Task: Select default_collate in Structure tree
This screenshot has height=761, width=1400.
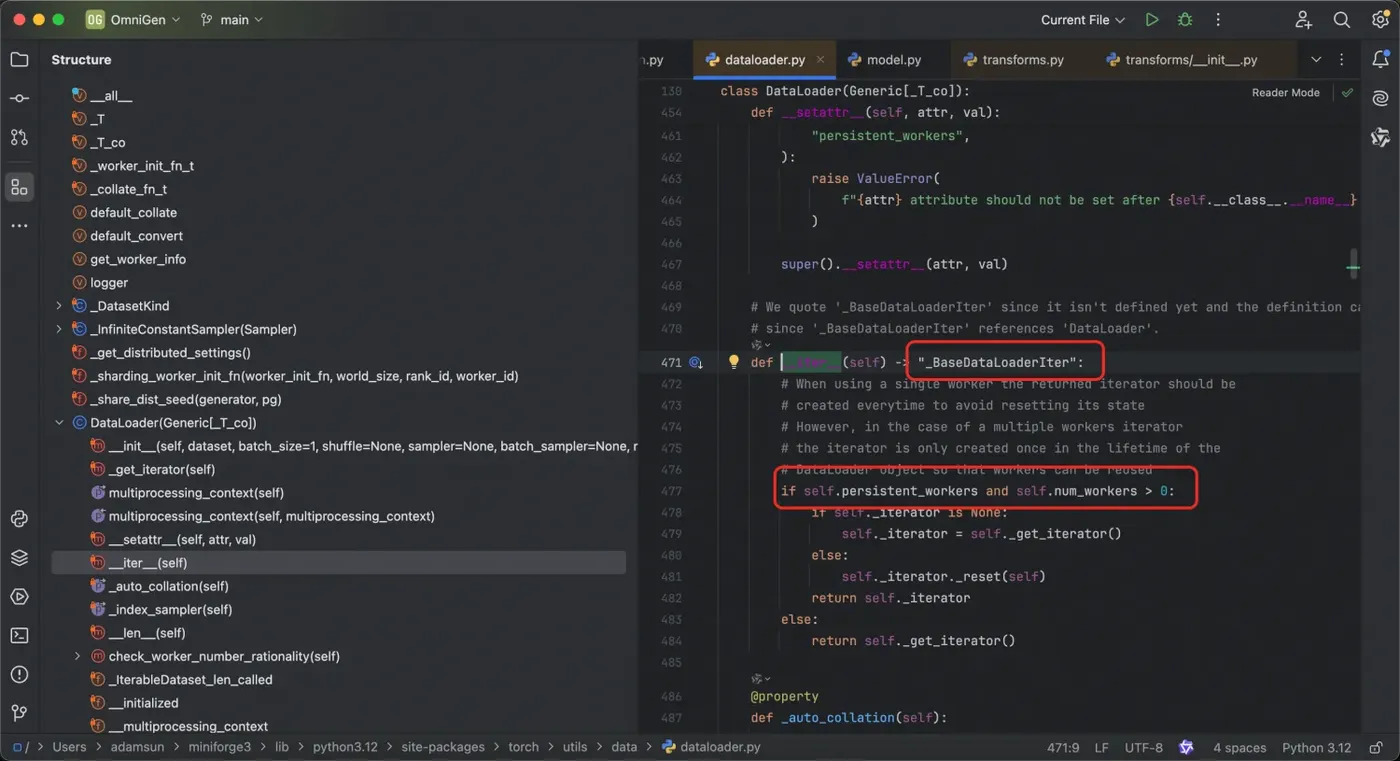Action: pos(133,212)
